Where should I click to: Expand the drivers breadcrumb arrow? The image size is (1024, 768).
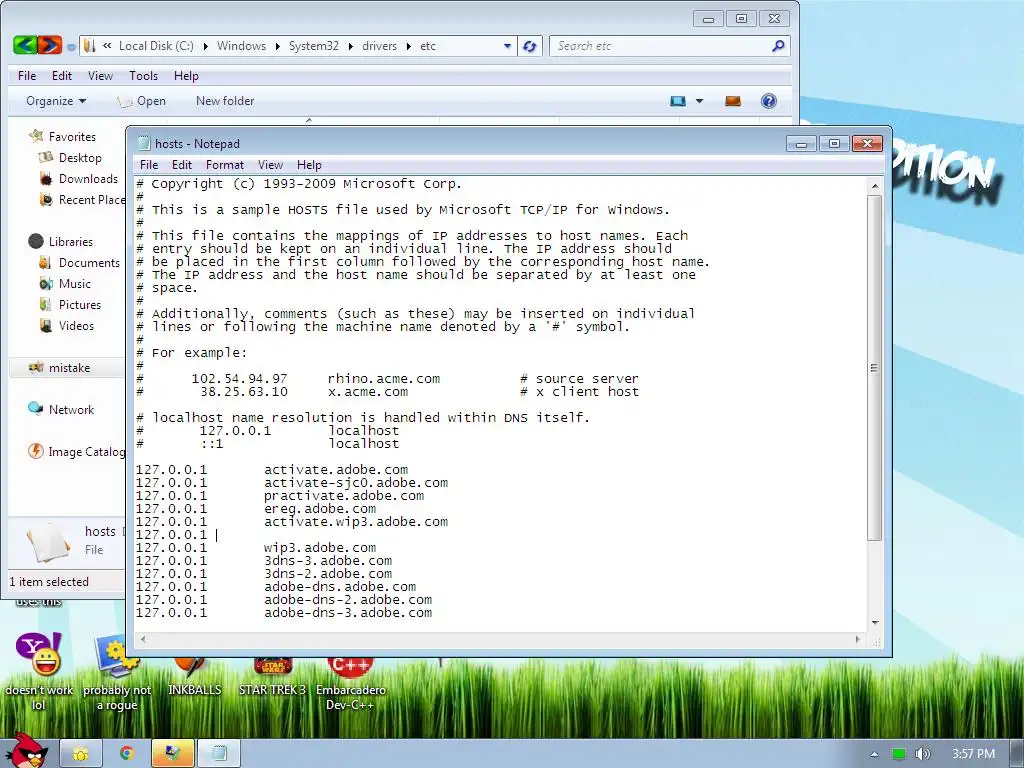tap(409, 46)
